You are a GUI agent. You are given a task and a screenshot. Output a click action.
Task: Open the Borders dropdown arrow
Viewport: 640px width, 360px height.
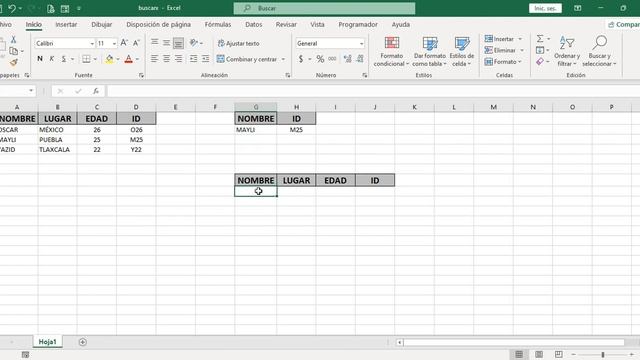[x=95, y=59]
